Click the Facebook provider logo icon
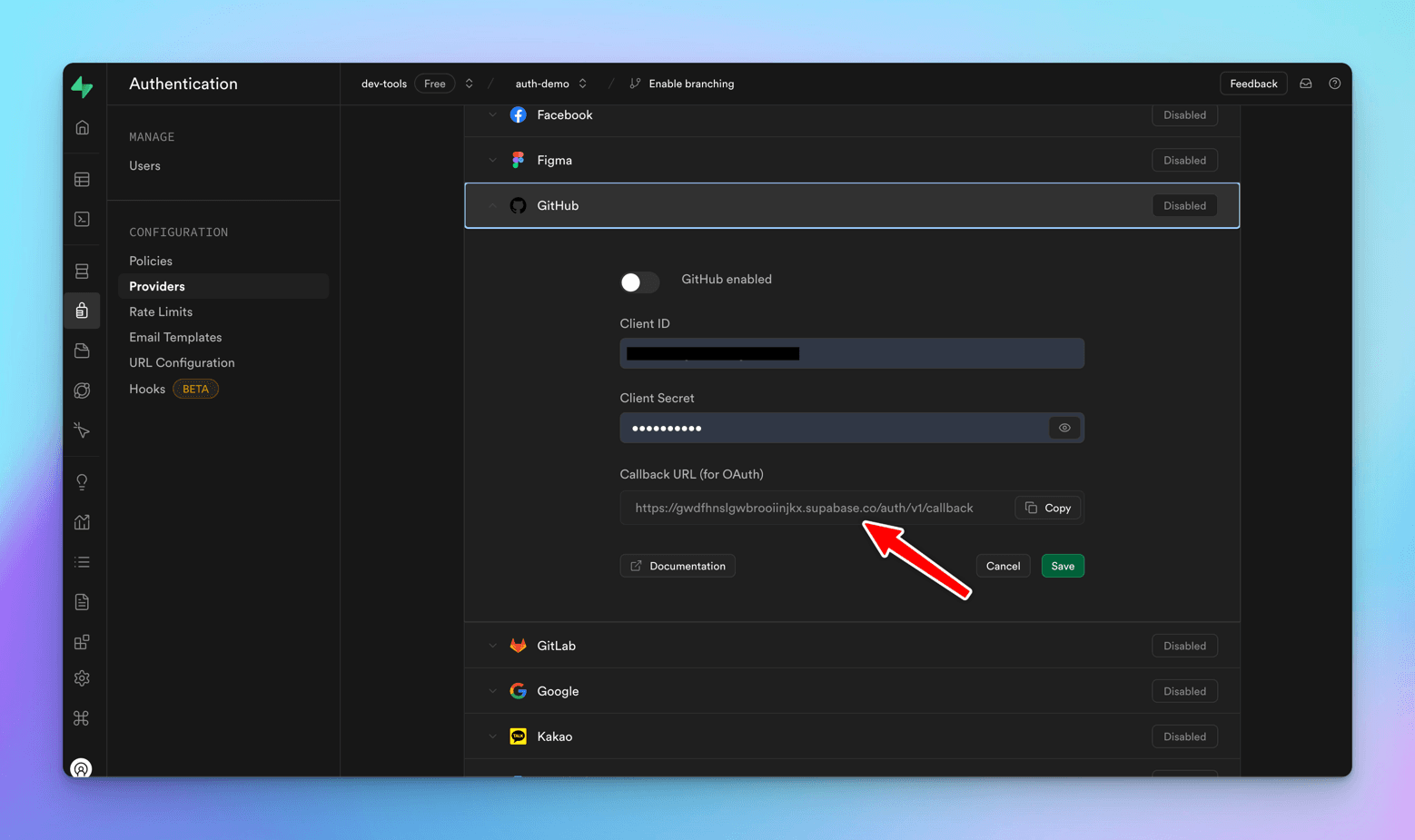1415x840 pixels. click(518, 114)
